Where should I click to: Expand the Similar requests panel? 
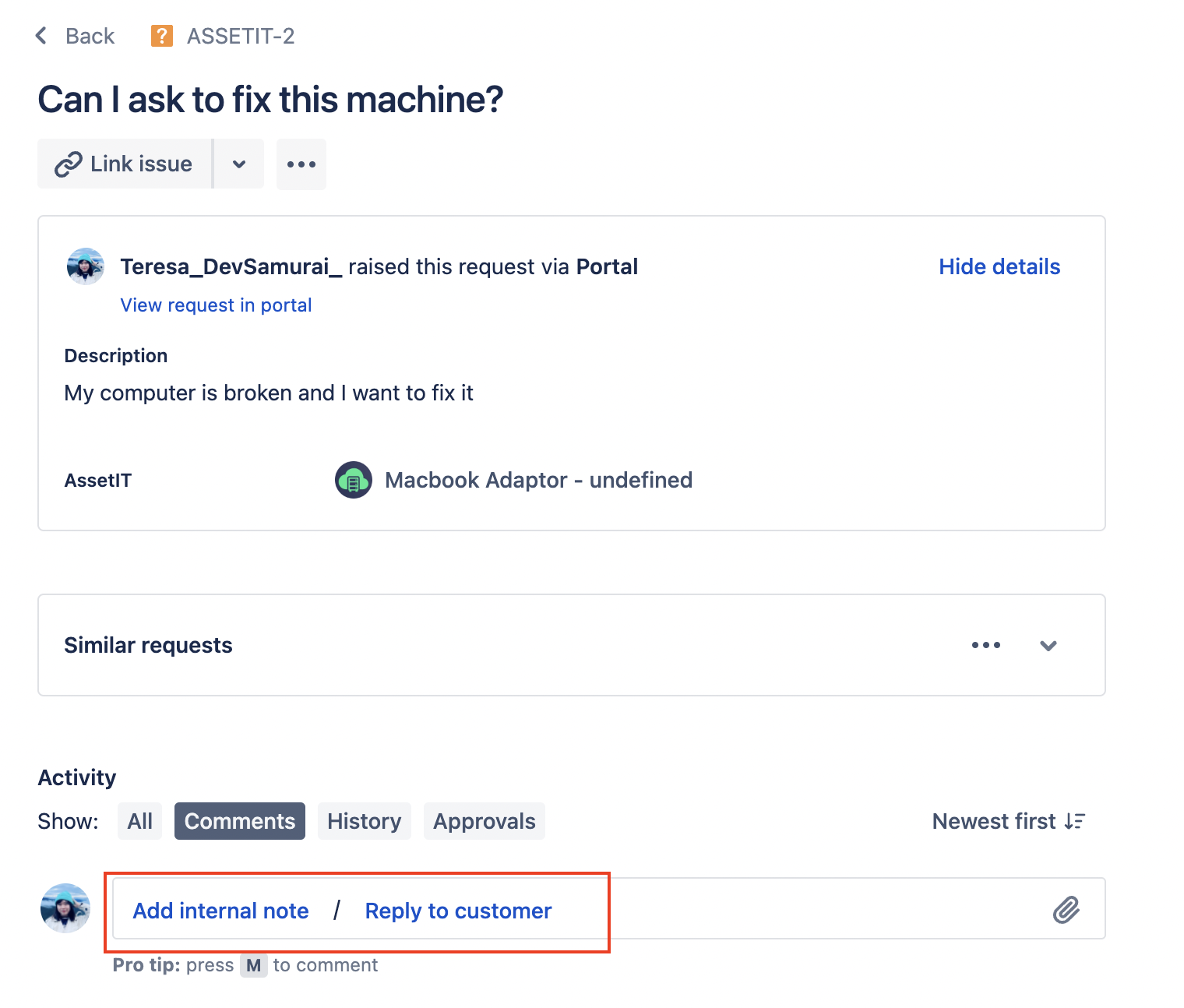[1048, 646]
